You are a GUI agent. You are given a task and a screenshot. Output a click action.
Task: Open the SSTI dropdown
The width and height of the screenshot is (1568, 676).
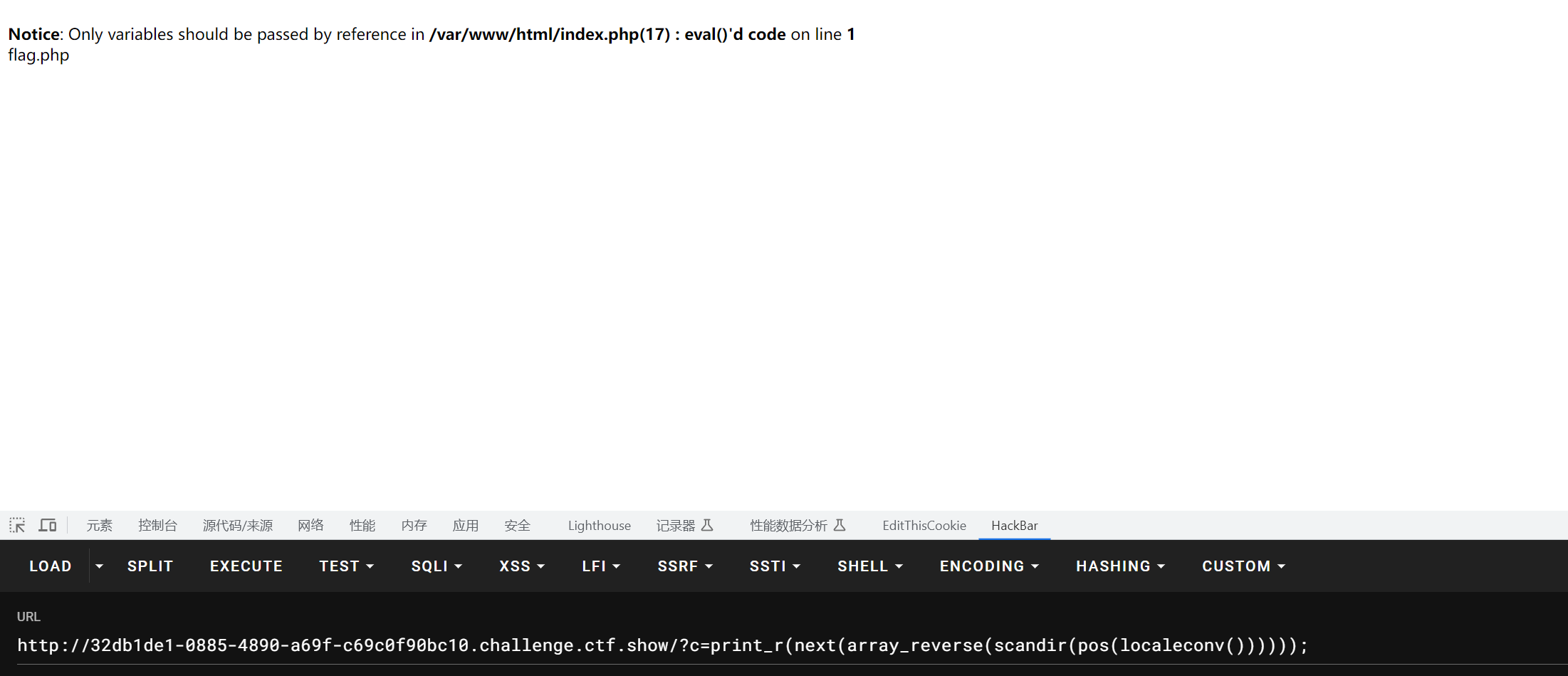coord(775,566)
